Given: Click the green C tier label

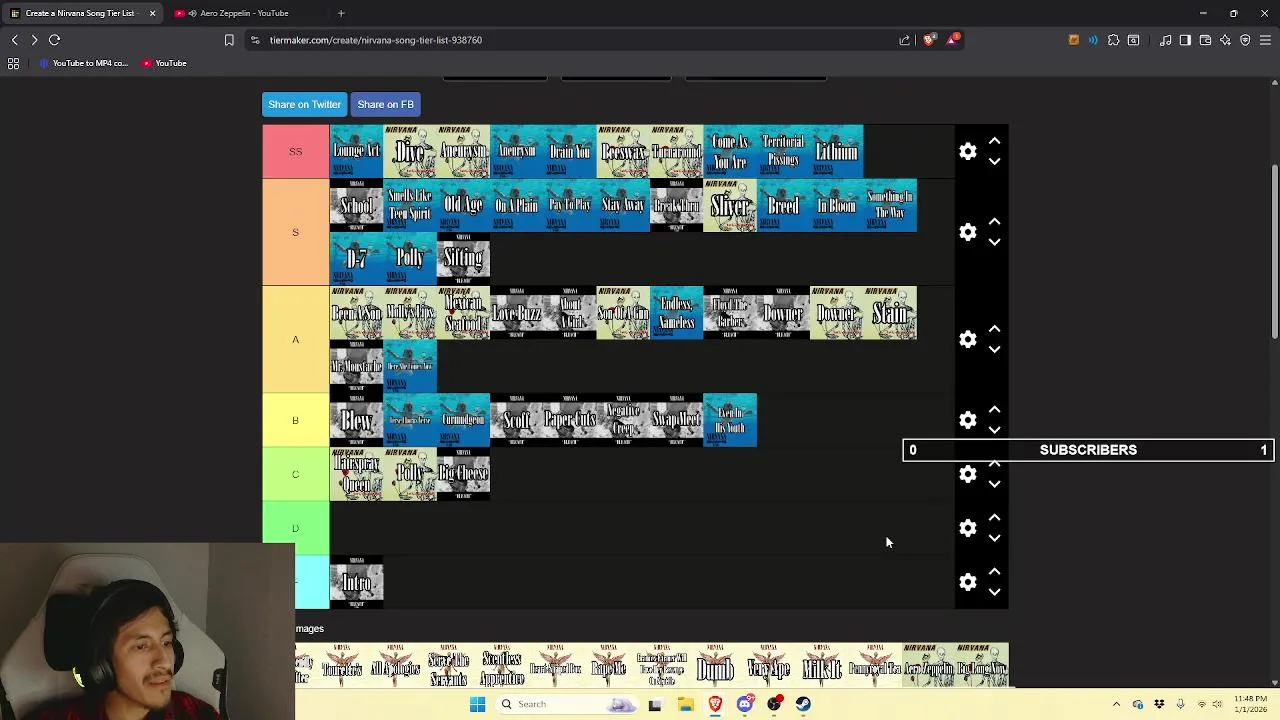Looking at the screenshot, I should [x=296, y=474].
